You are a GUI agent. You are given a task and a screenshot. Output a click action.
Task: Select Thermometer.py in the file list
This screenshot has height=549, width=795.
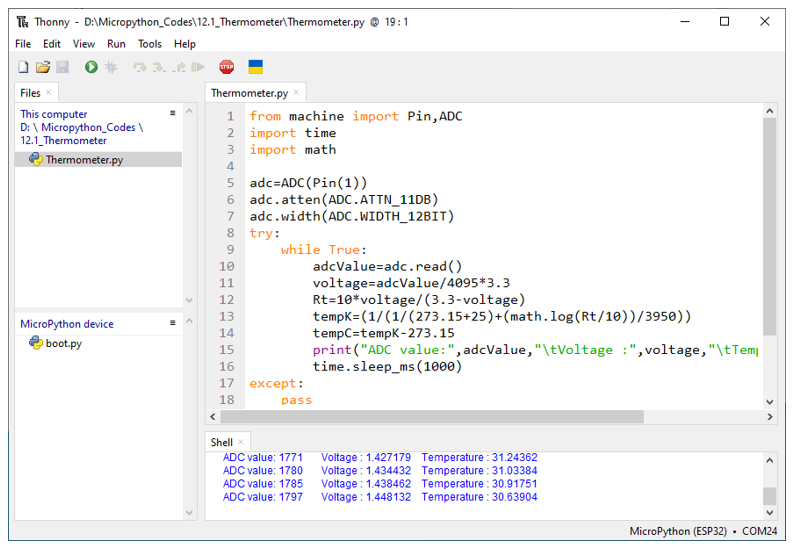98,159
